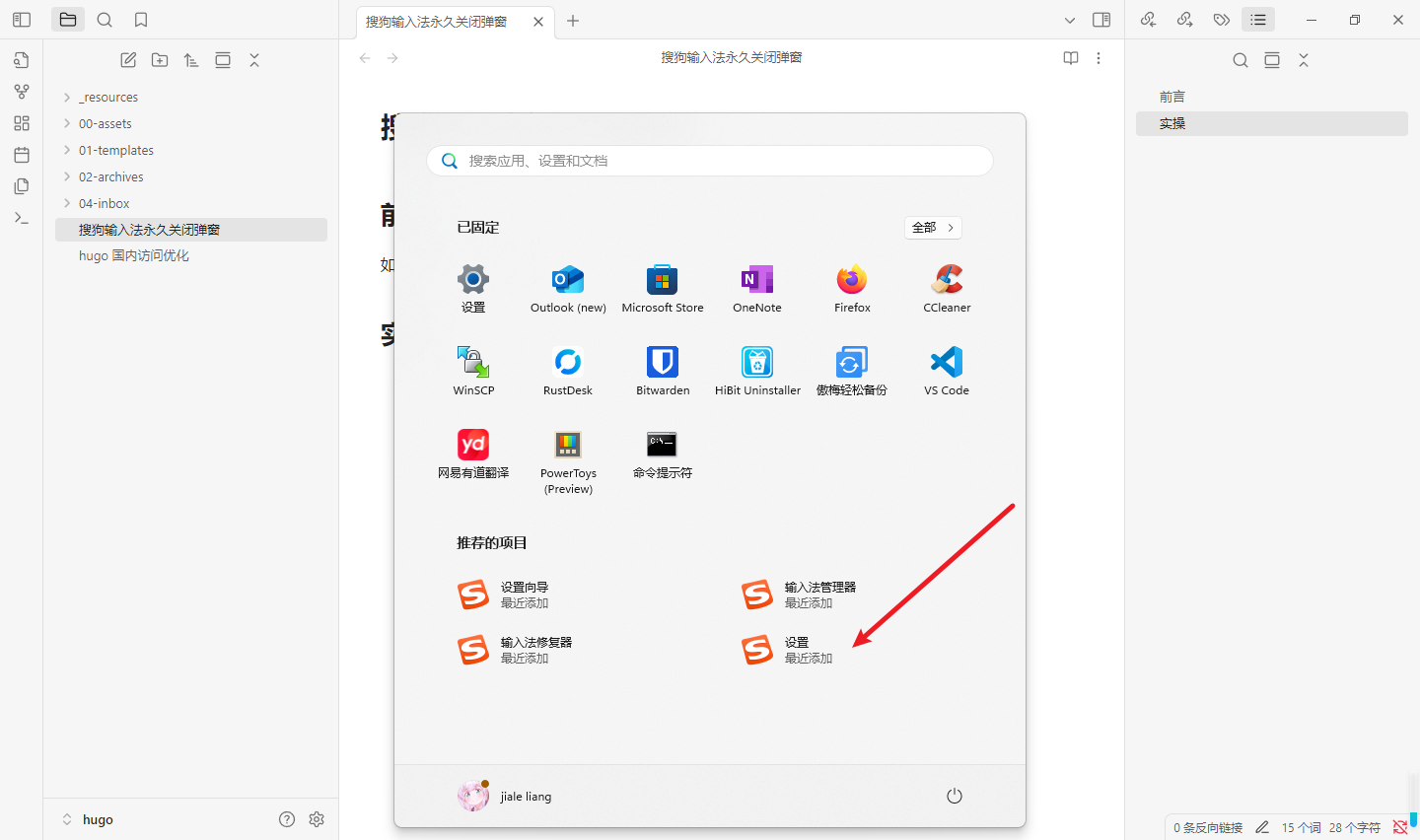Jump to 实操 heading in outline
The height and width of the screenshot is (840, 1420).
pyautogui.click(x=1272, y=123)
